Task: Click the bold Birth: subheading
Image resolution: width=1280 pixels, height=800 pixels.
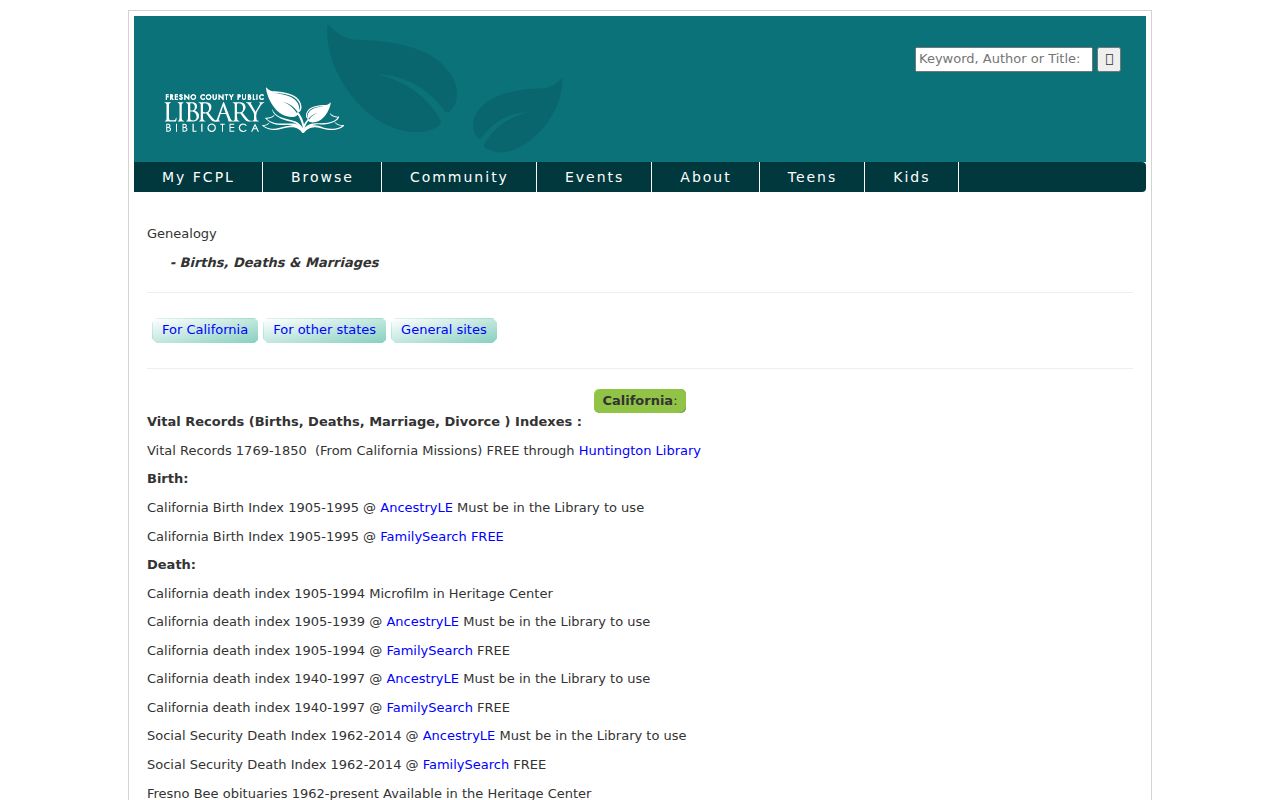Action: point(168,479)
